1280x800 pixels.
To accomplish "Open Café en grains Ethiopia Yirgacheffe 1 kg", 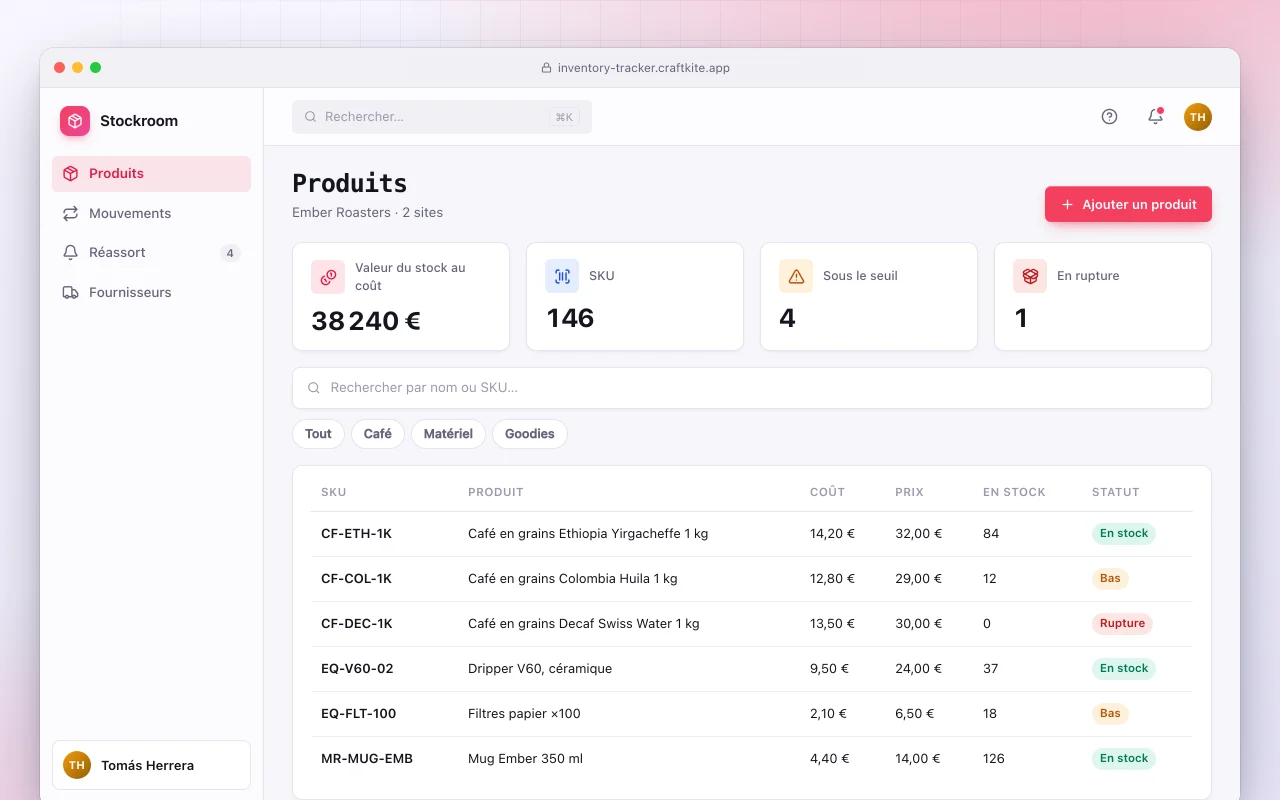I will [588, 534].
